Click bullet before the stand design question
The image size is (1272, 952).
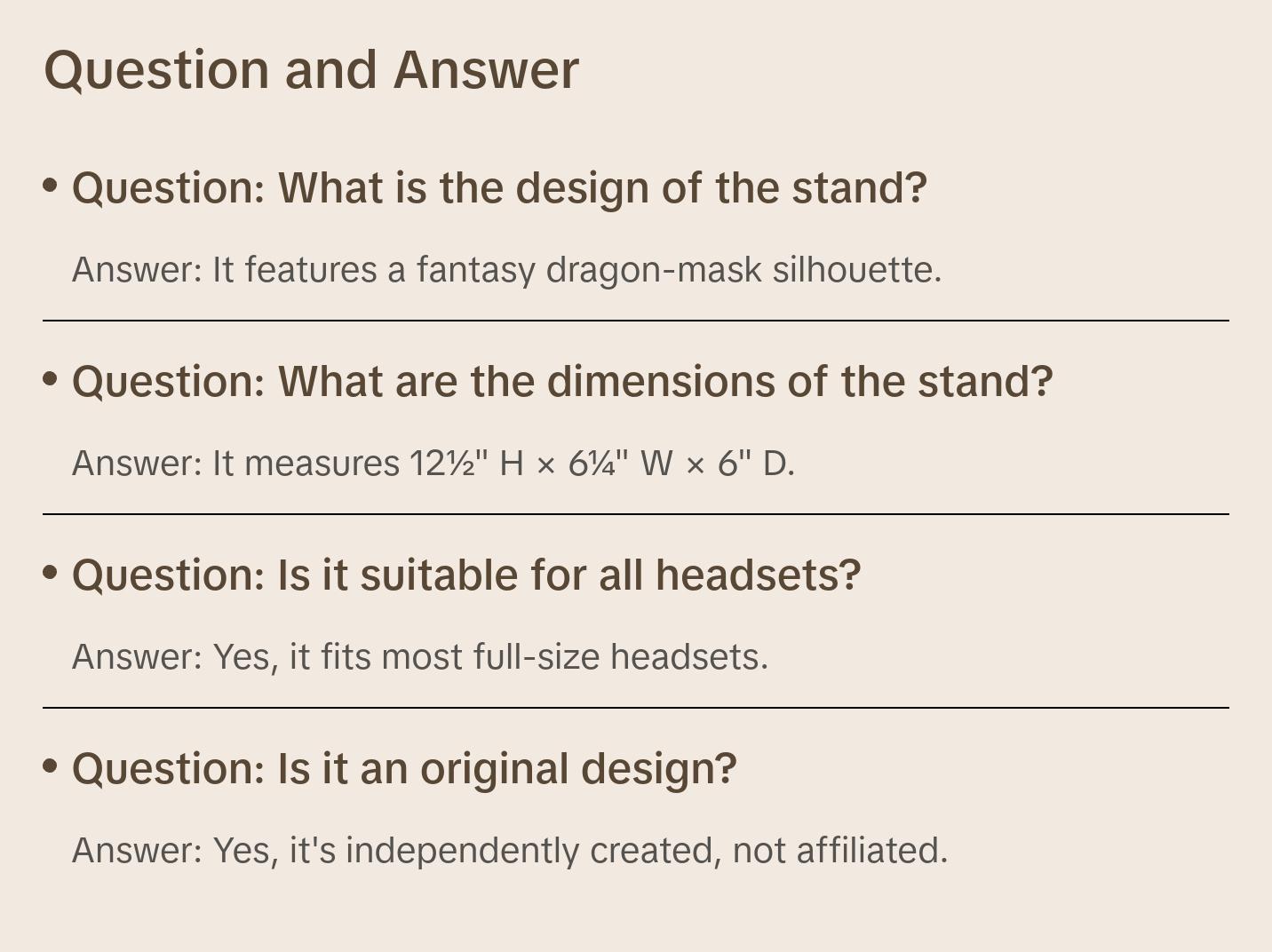(51, 186)
